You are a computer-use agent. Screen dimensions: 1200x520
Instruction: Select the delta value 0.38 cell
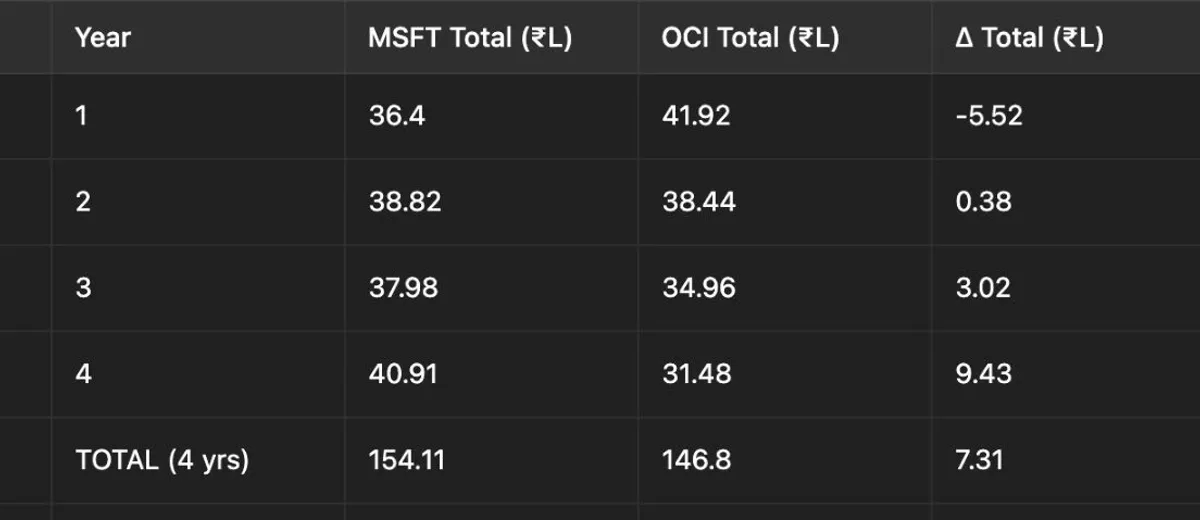(983, 202)
